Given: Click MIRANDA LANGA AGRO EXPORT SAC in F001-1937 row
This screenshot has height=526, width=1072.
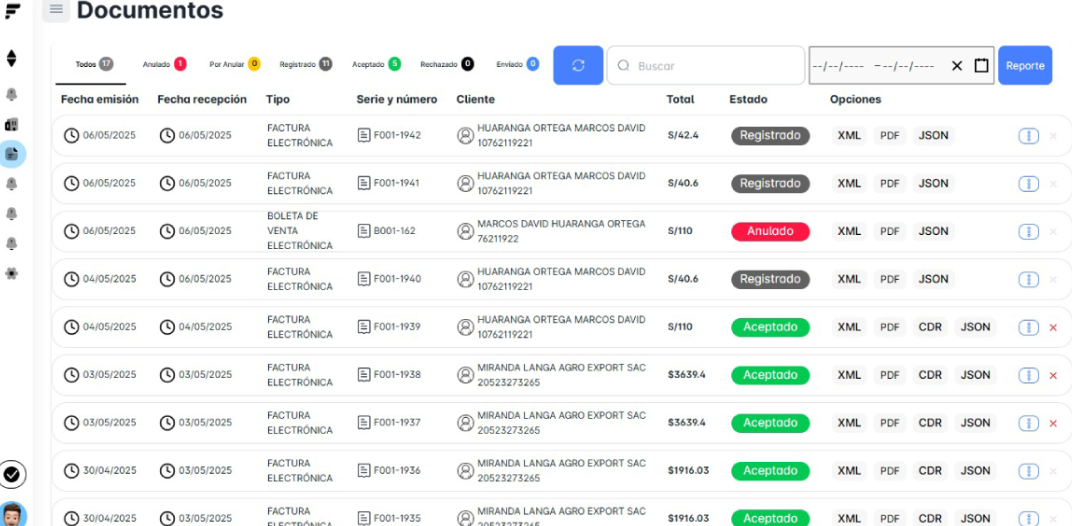Looking at the screenshot, I should (x=561, y=415).
